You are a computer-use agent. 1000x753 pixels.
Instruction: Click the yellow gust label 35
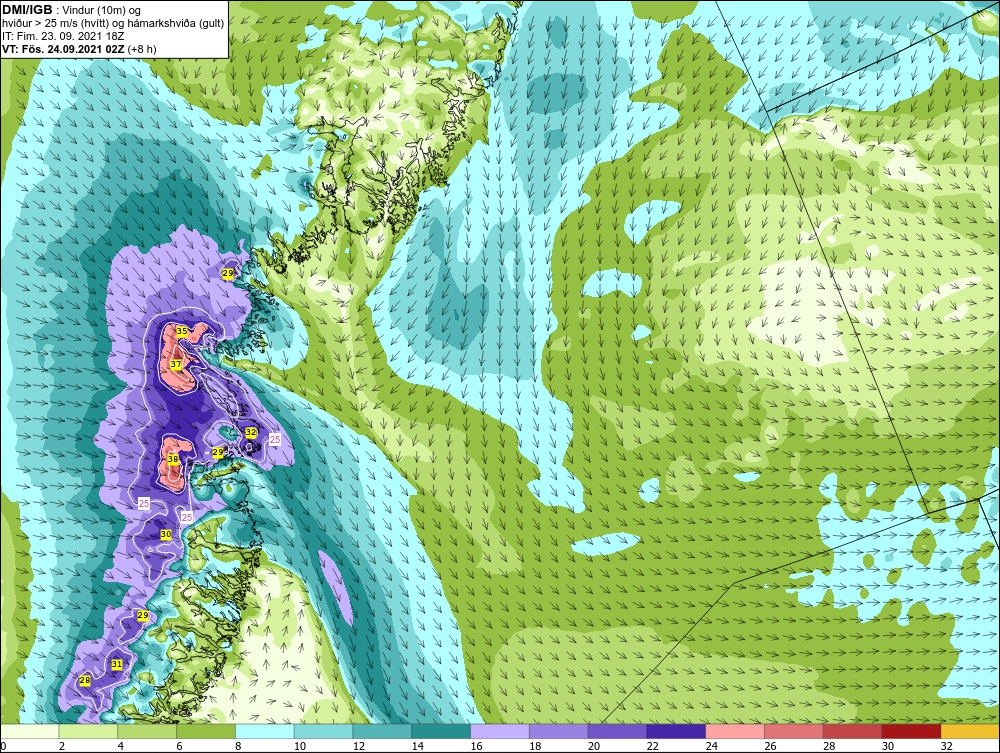click(x=182, y=331)
